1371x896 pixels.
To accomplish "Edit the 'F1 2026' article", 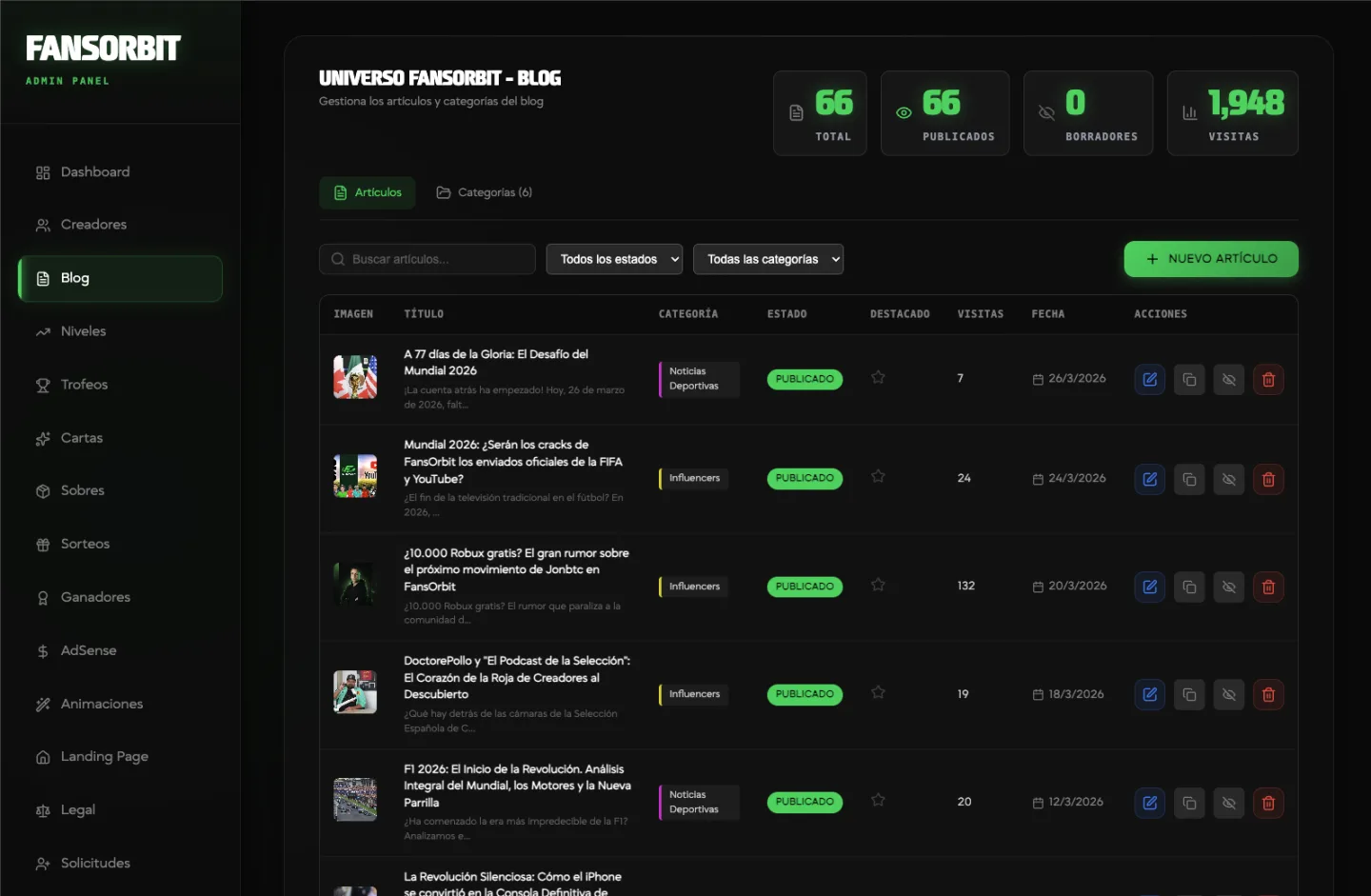I will click(x=1150, y=803).
